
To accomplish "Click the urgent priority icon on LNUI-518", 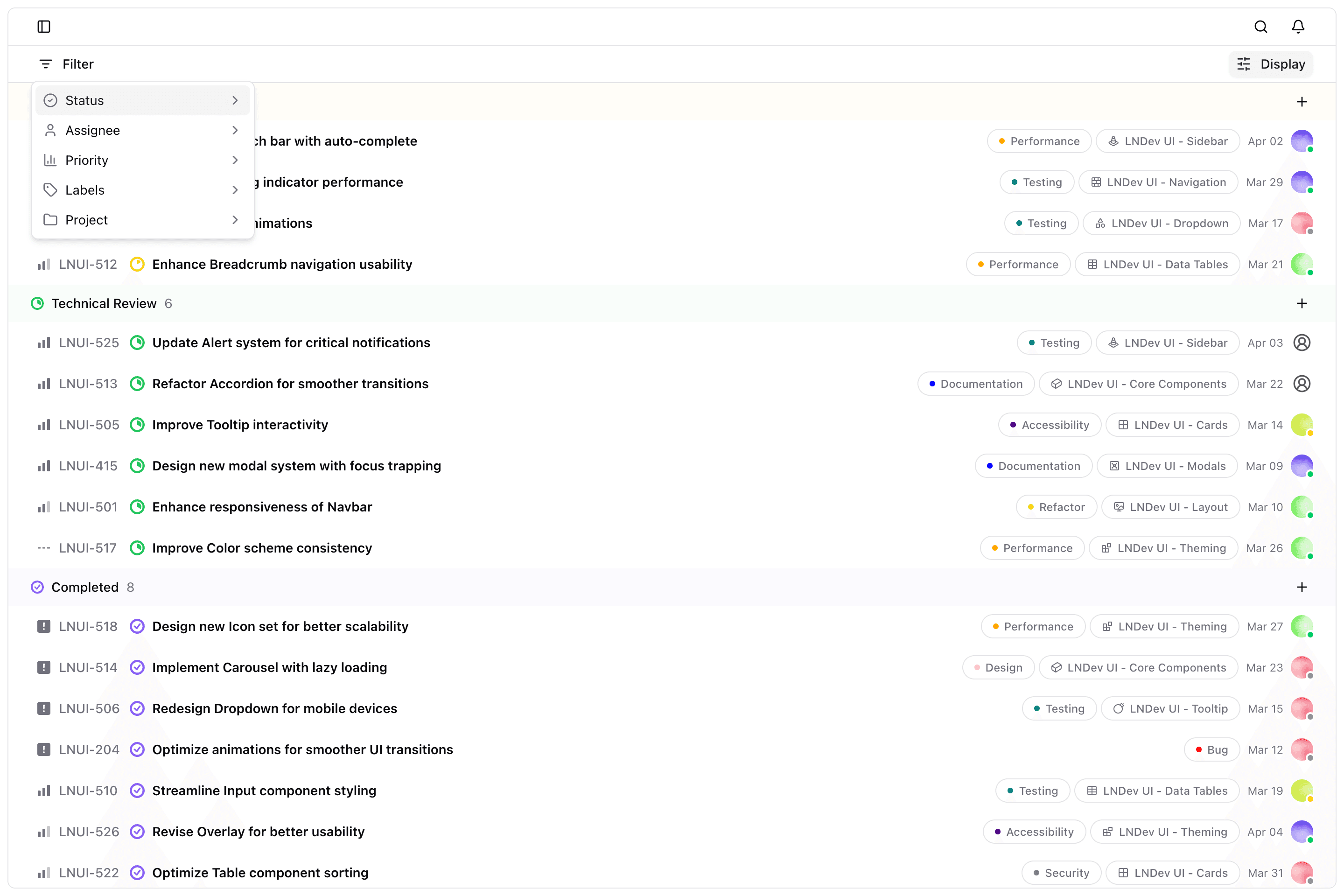I will (44, 626).
